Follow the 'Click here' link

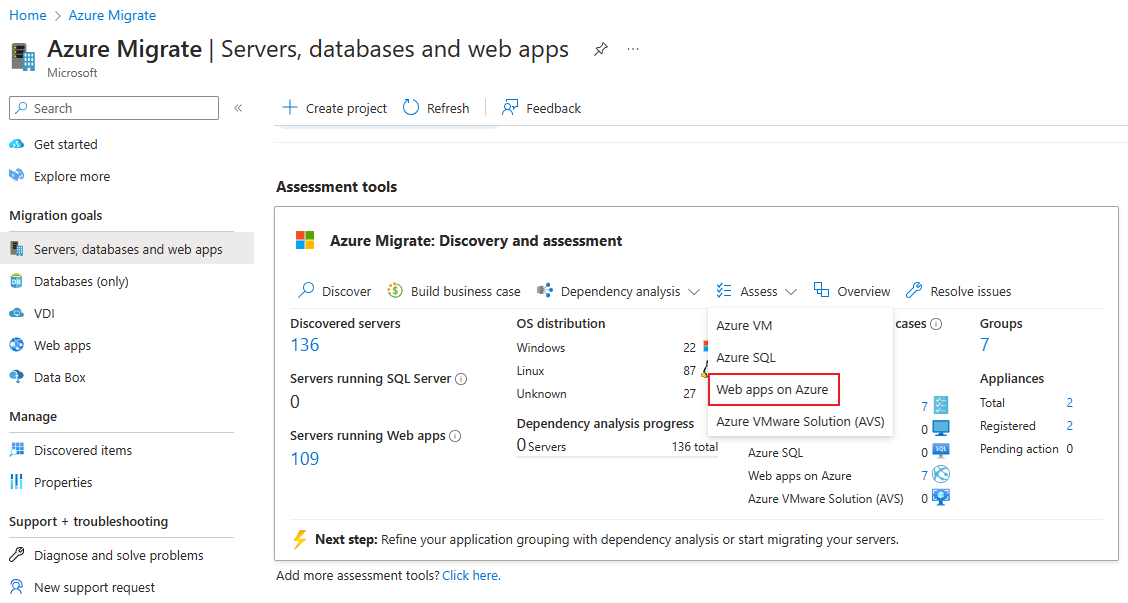(x=471, y=575)
